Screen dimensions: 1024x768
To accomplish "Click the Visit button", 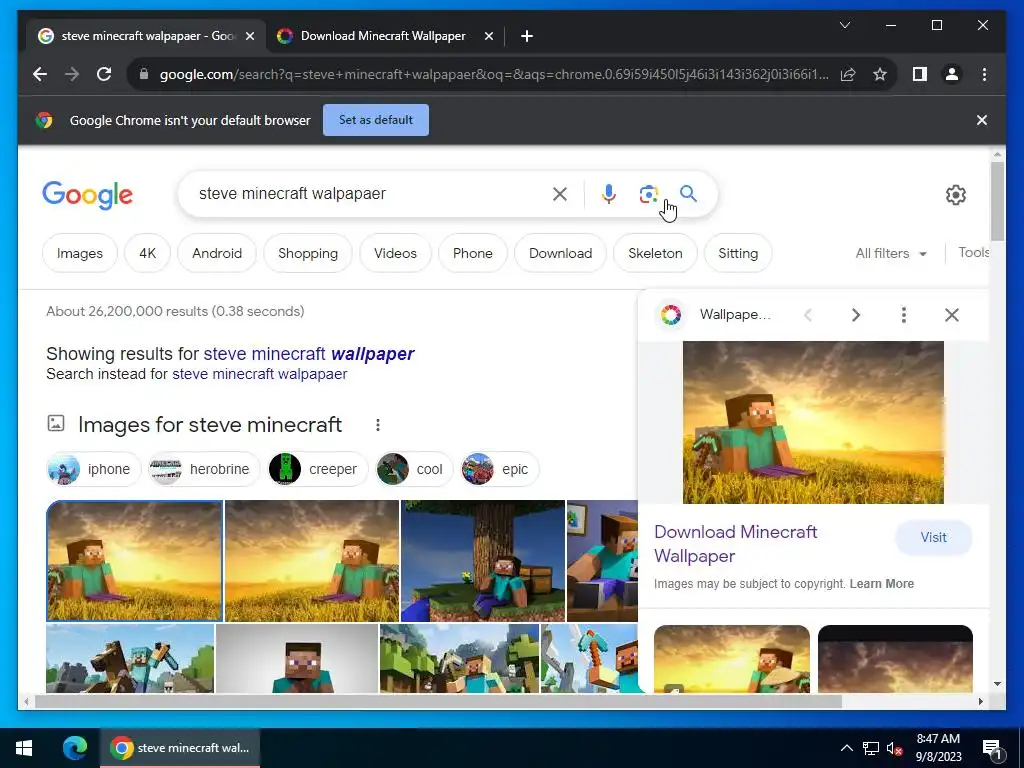I will pos(933,537).
